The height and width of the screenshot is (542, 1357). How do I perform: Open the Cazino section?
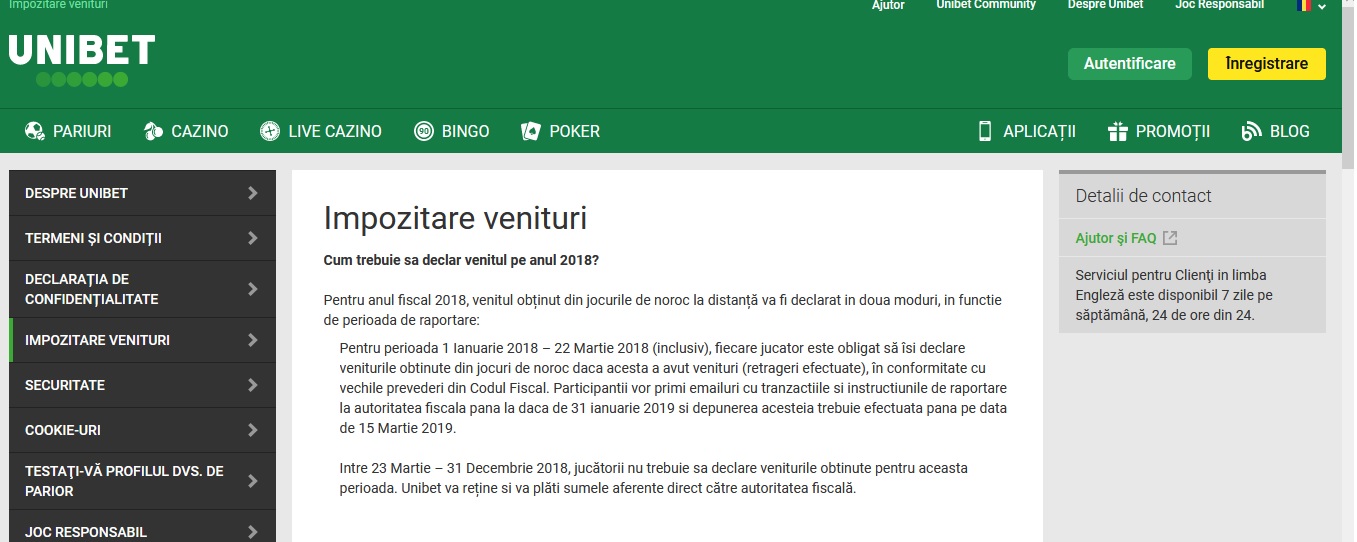click(186, 131)
